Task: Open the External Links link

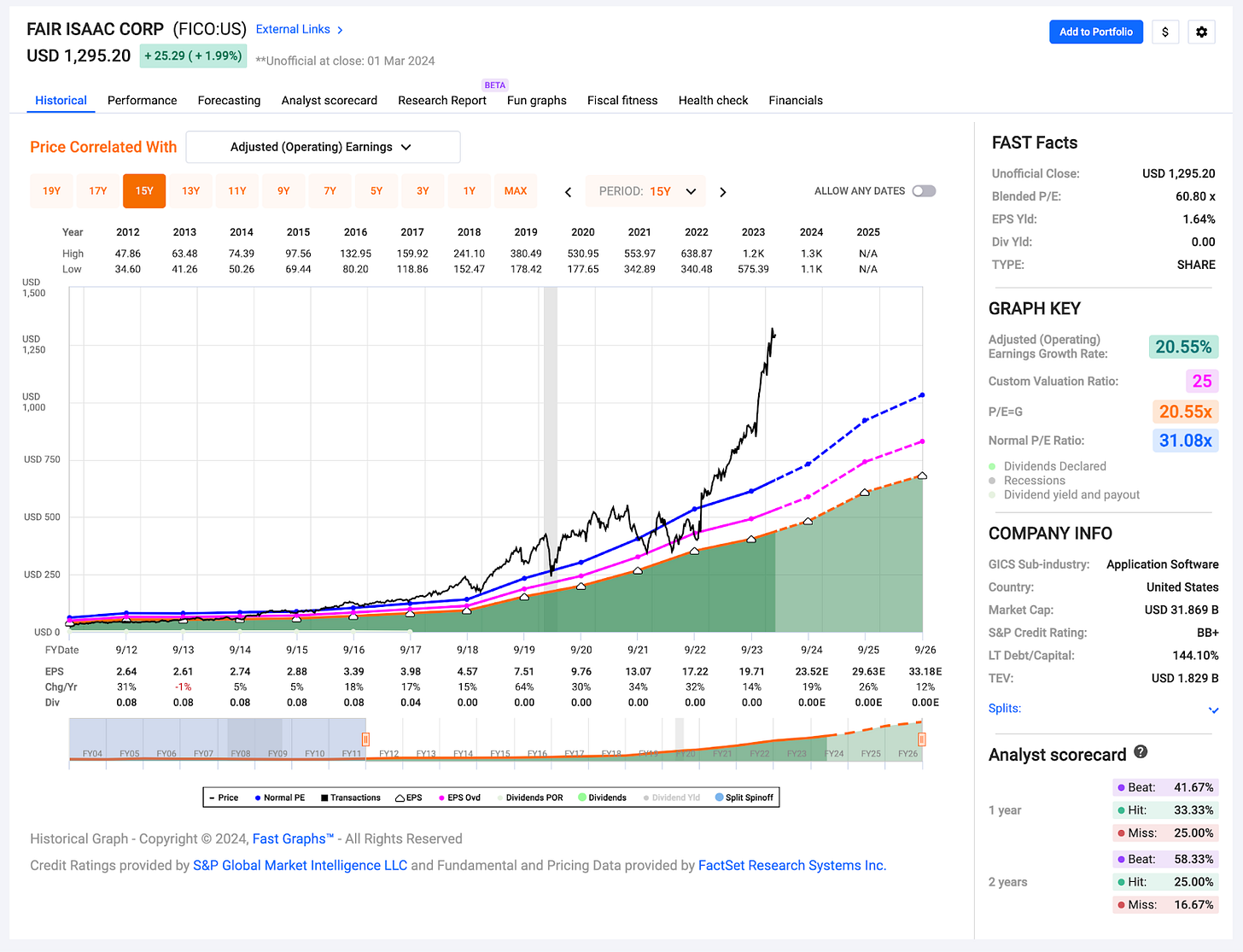Action: pyautogui.click(x=293, y=29)
